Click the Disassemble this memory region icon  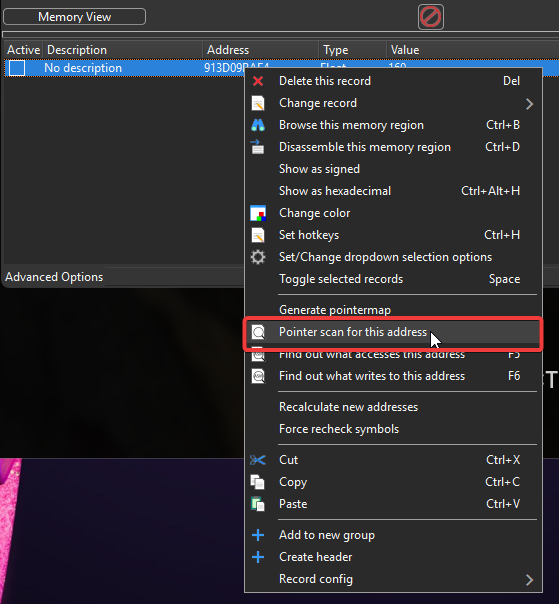[x=257, y=147]
